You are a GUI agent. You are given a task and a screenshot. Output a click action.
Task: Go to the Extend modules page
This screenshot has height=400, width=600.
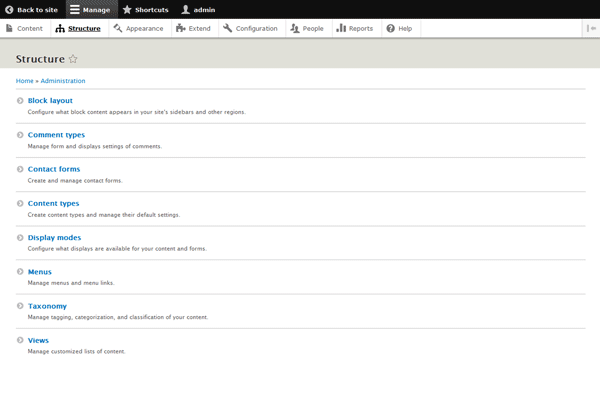click(193, 28)
